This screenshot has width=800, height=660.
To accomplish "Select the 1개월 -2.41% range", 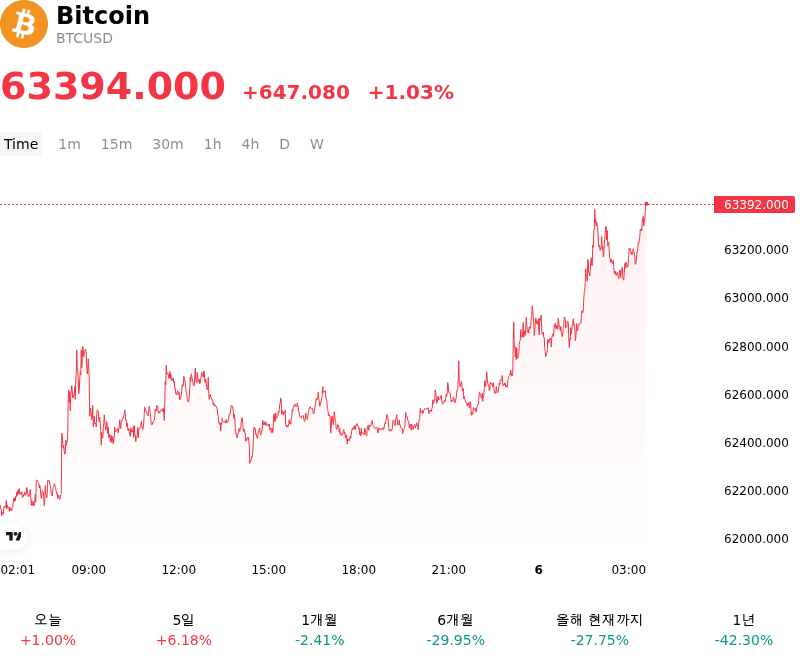I will [x=319, y=630].
